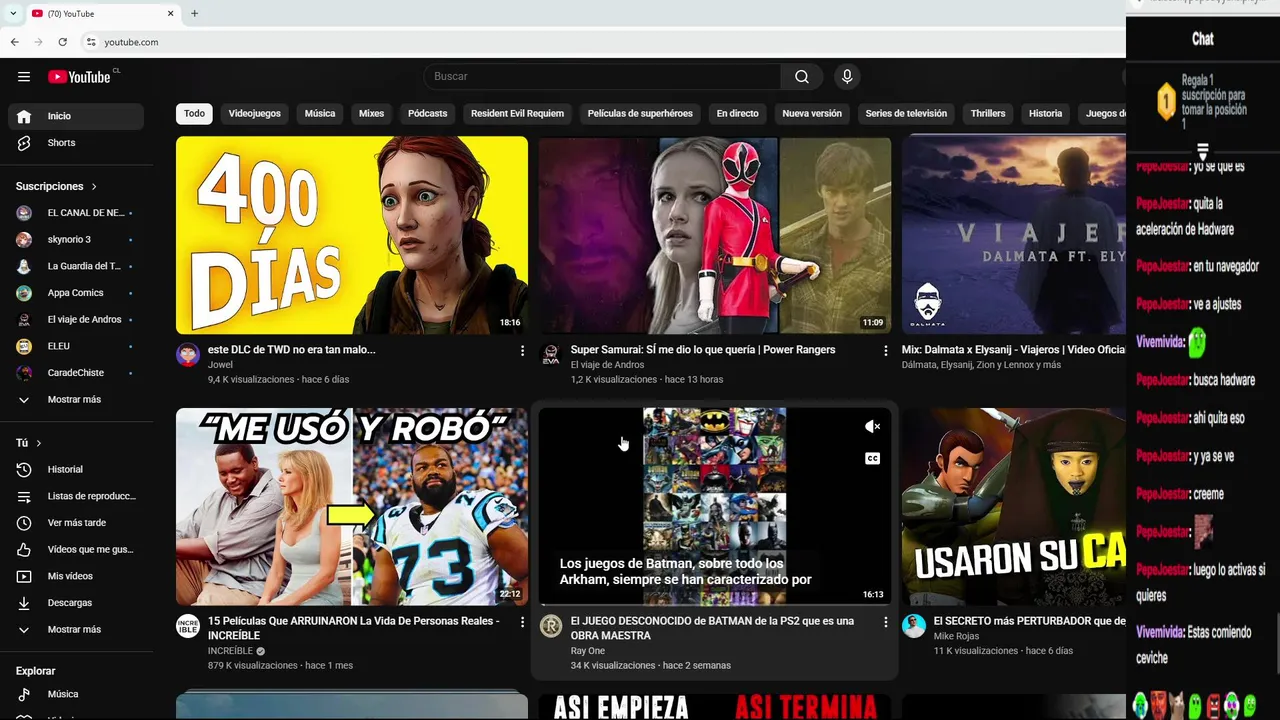Start voice search with microphone icon
Image resolution: width=1280 pixels, height=720 pixels.
point(847,77)
